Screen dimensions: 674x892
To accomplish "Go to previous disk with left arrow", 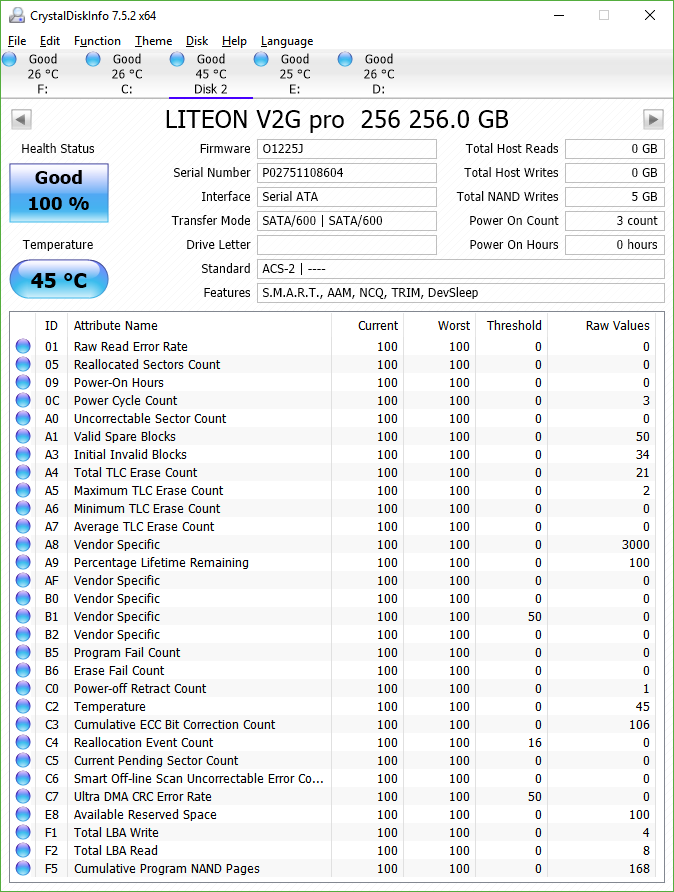I will (21, 119).
